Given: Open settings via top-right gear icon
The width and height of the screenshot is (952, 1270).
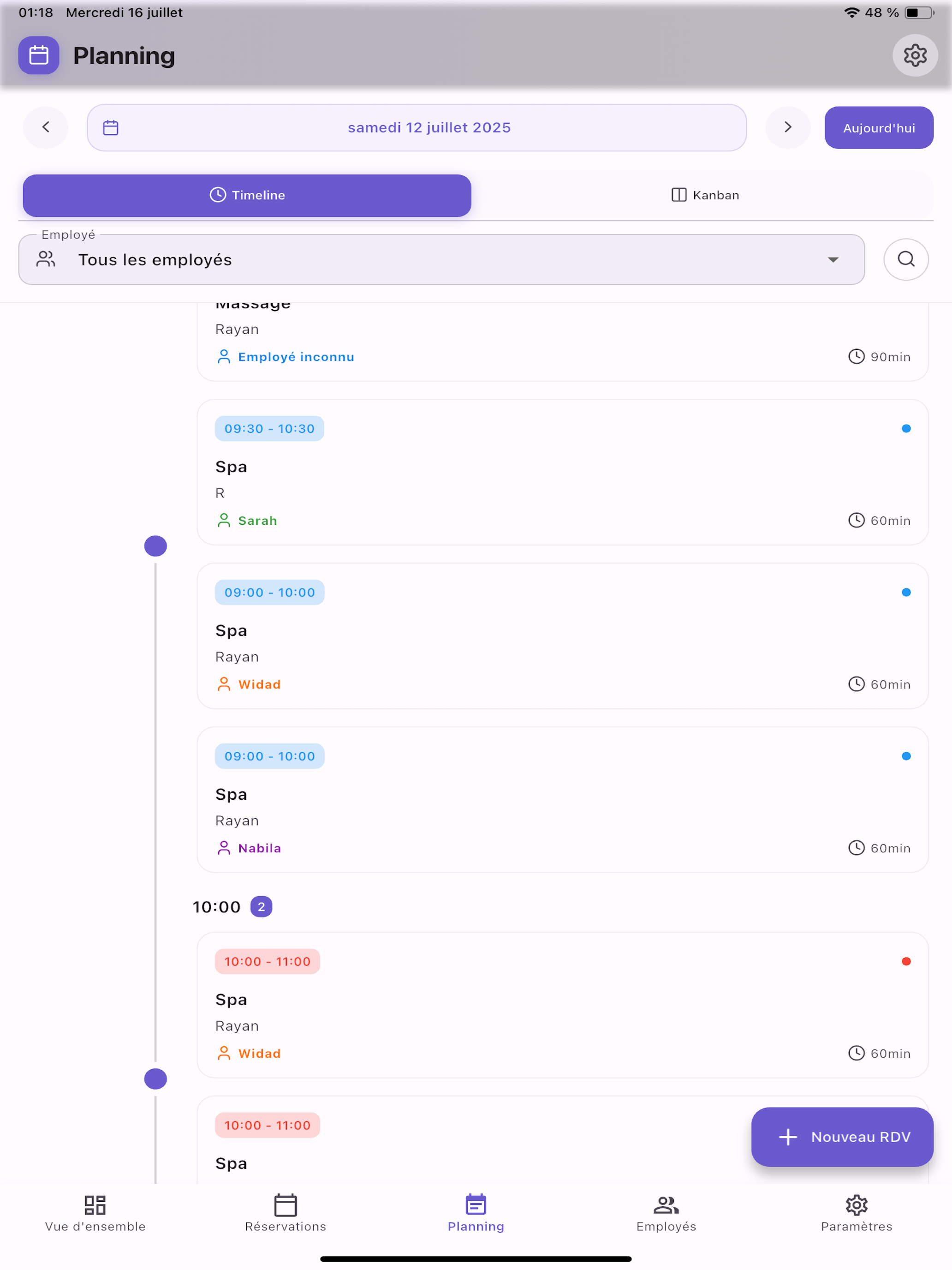Looking at the screenshot, I should point(915,56).
